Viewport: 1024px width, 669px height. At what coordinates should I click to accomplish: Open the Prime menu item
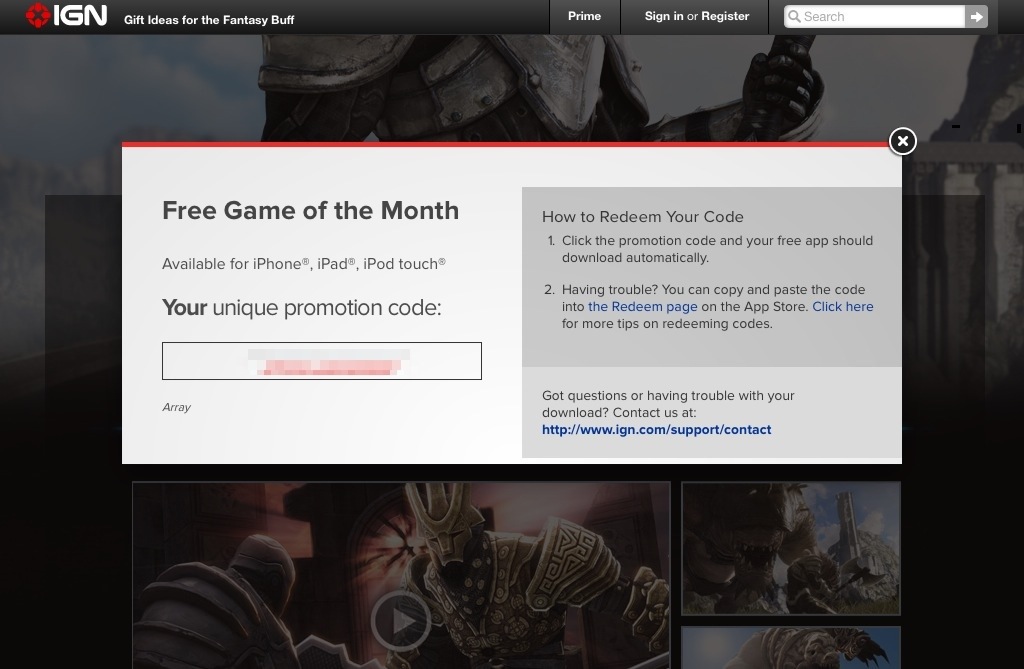click(x=584, y=16)
